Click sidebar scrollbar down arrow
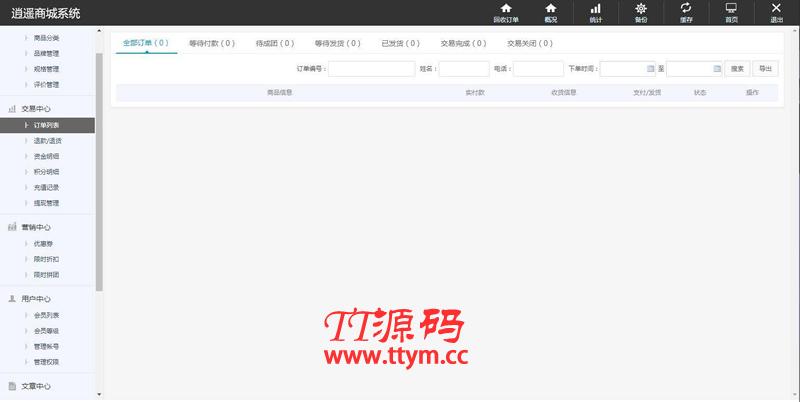The height and width of the screenshot is (402, 800). (99, 394)
